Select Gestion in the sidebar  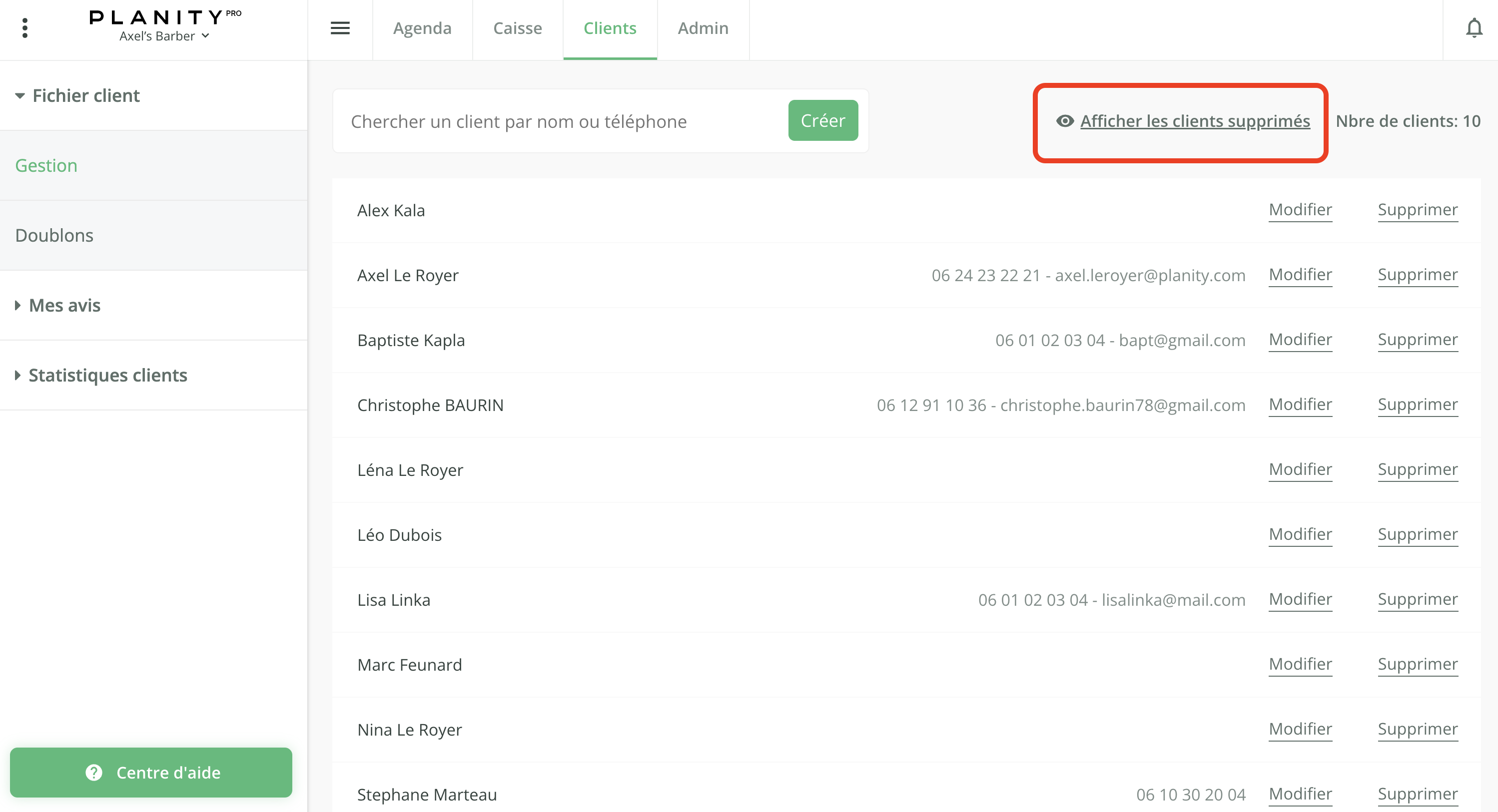tap(46, 166)
